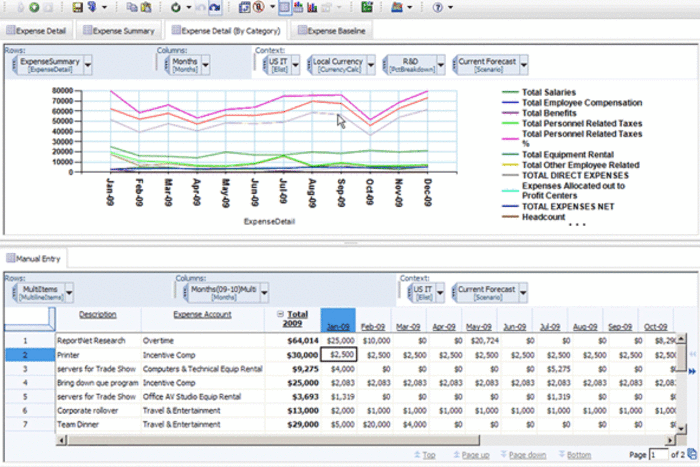
Task: Open the US IT context dropdown in chart panel
Action: [295, 65]
